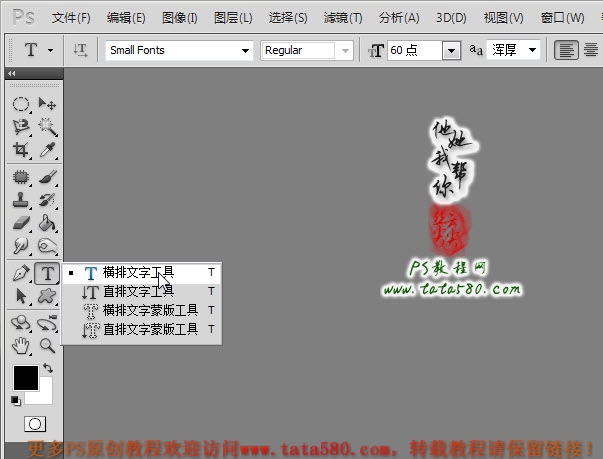Swap foreground and background colors

(x=48, y=368)
